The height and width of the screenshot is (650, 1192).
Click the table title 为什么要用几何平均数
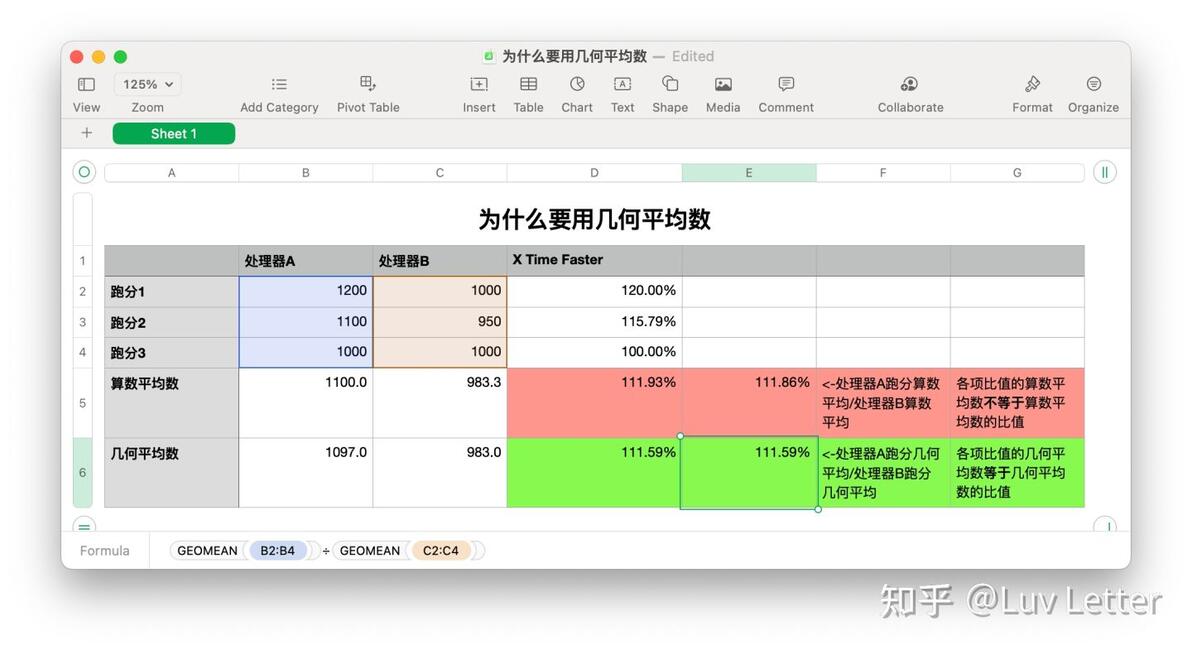(x=594, y=220)
